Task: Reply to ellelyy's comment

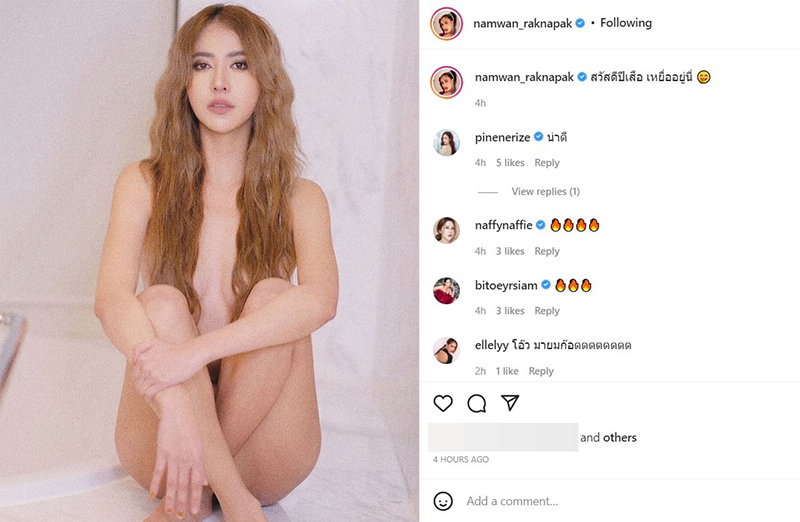Action: pos(541,371)
